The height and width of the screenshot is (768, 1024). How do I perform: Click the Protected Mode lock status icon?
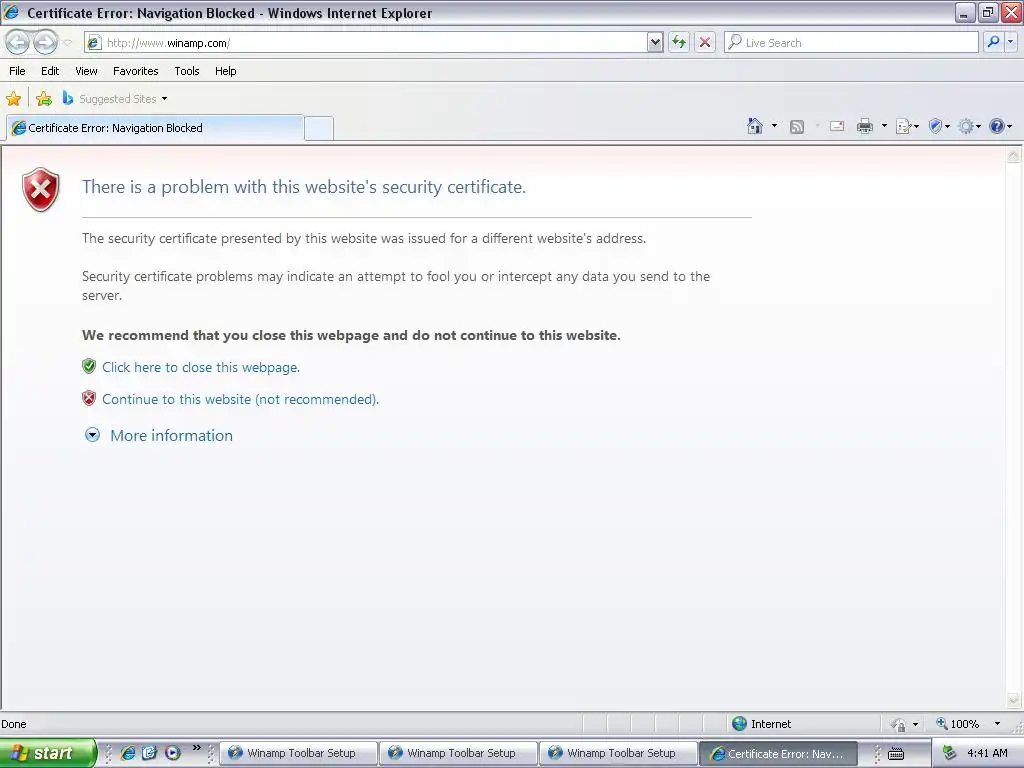[899, 724]
